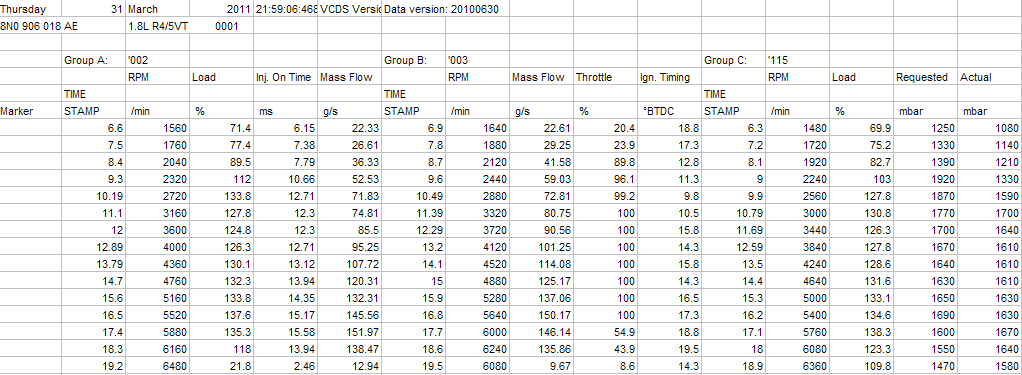Click requested pressure 1870
This screenshot has width=1022, height=375.
(926, 196)
